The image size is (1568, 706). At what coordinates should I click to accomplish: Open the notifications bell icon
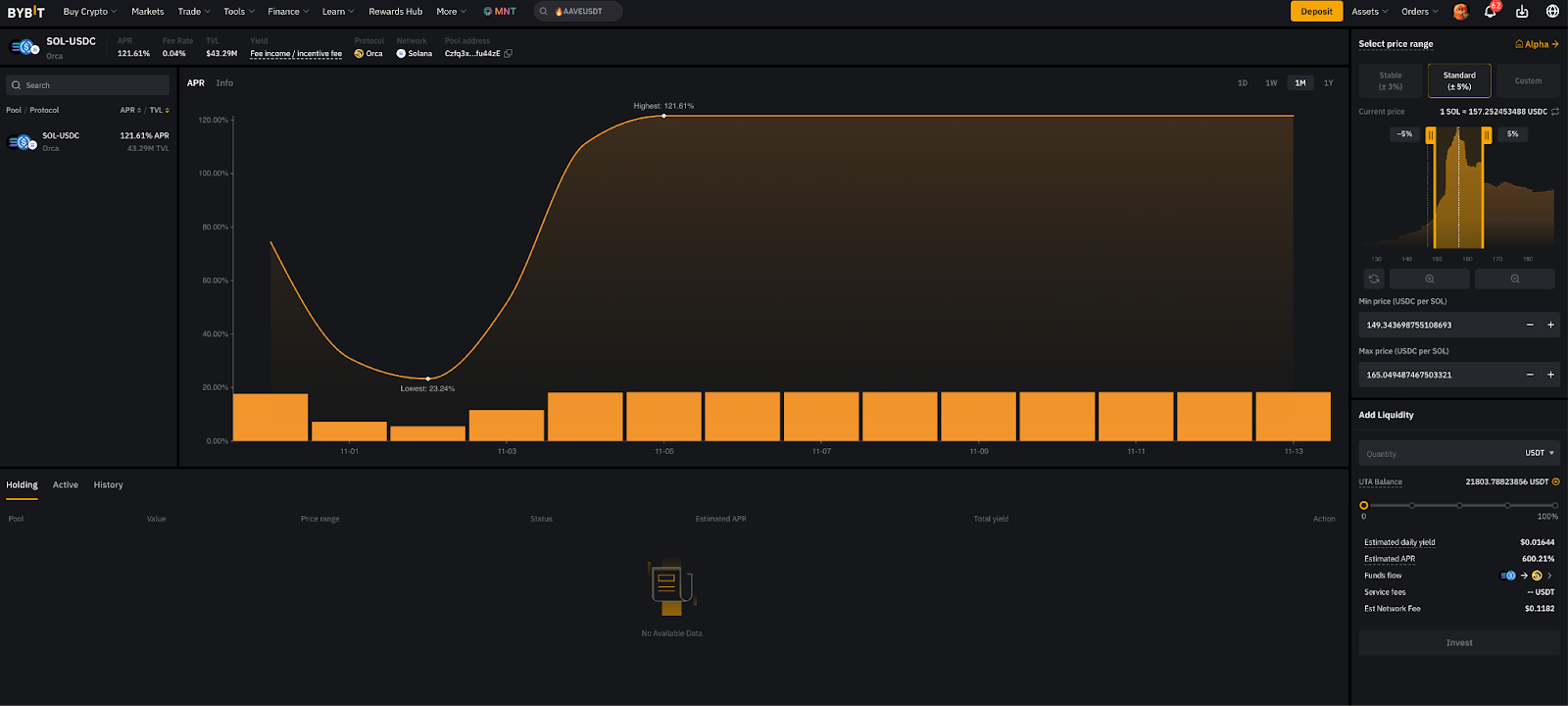click(x=1490, y=12)
